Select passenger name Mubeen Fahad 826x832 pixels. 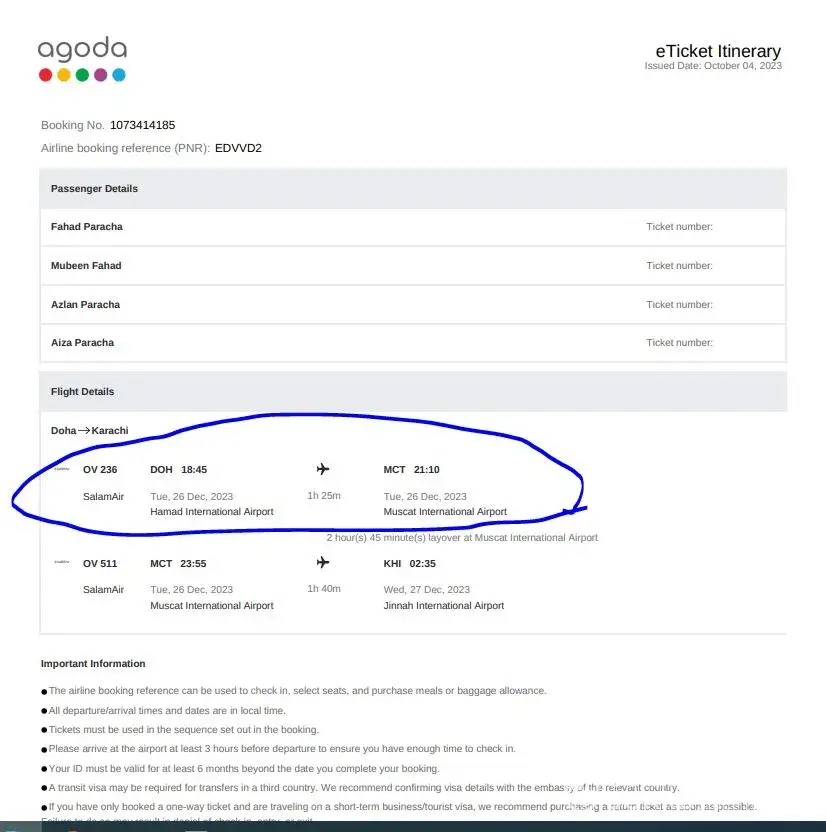[86, 265]
